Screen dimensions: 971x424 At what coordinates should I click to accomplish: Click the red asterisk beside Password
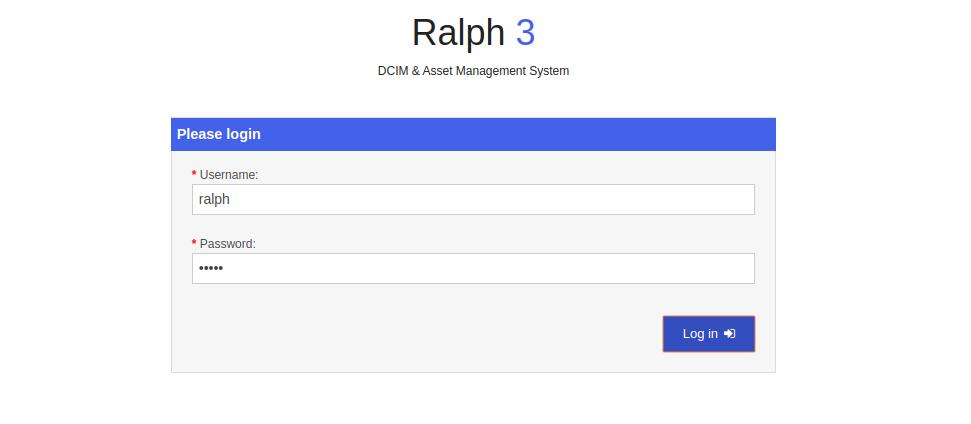194,244
